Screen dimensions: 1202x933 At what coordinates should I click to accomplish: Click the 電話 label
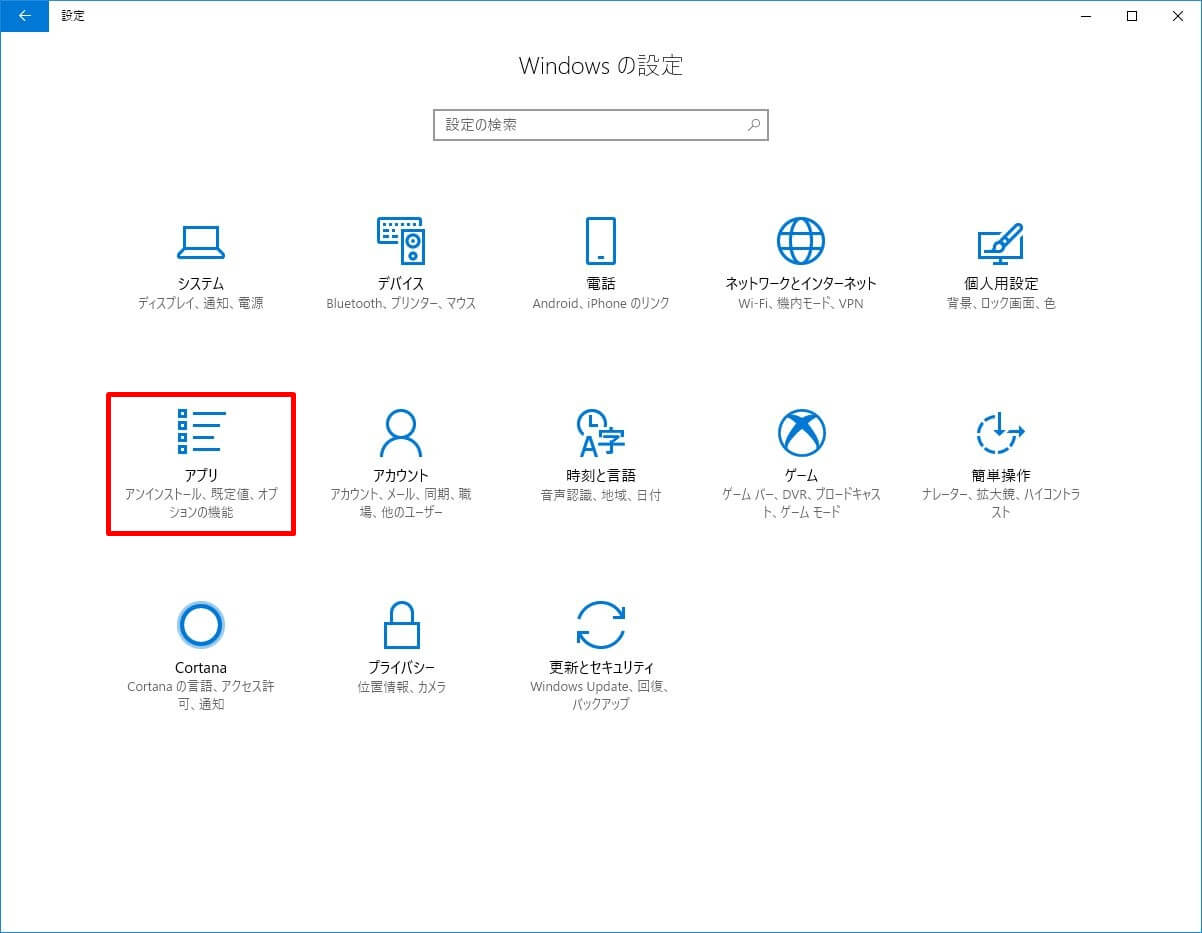point(601,284)
